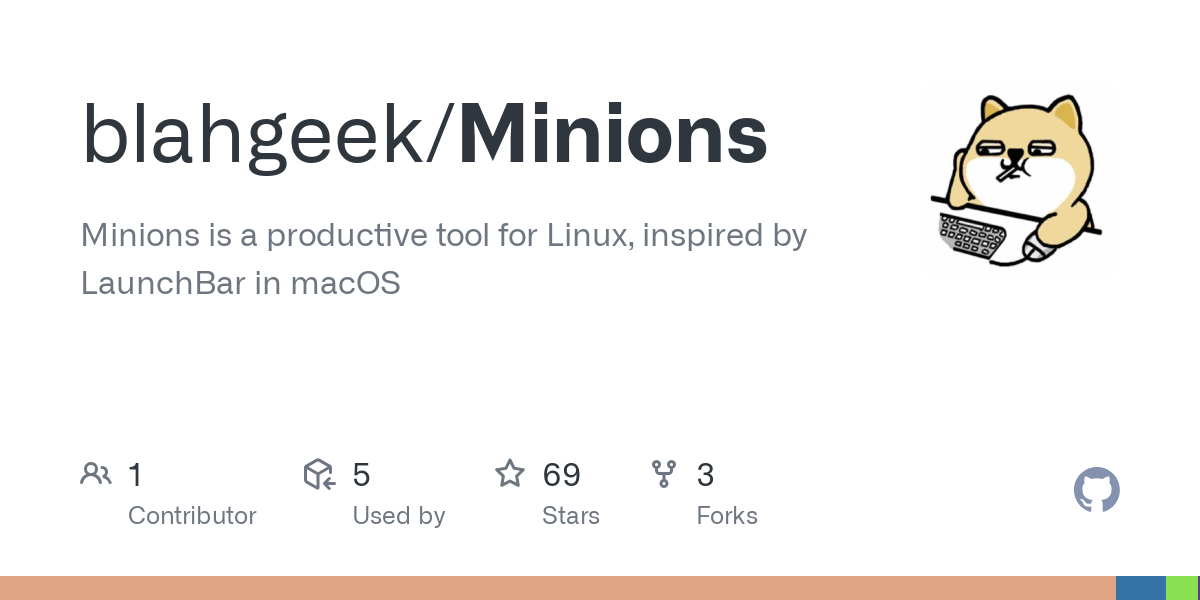
Task: Click the Used by package icon
Action: [319, 474]
